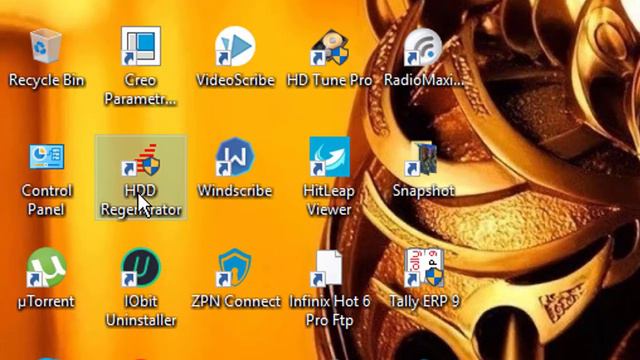Select the HitLeap Viewer icon

click(329, 157)
